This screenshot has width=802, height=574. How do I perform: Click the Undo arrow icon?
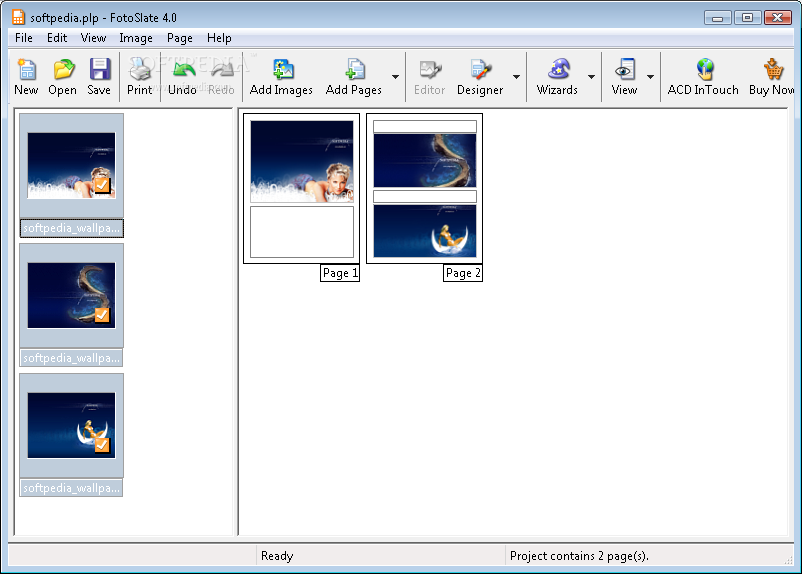[x=183, y=69]
